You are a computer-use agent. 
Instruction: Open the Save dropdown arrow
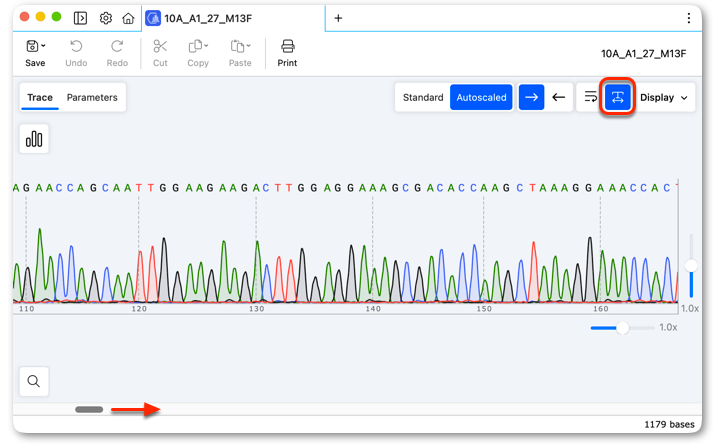tap(43, 46)
